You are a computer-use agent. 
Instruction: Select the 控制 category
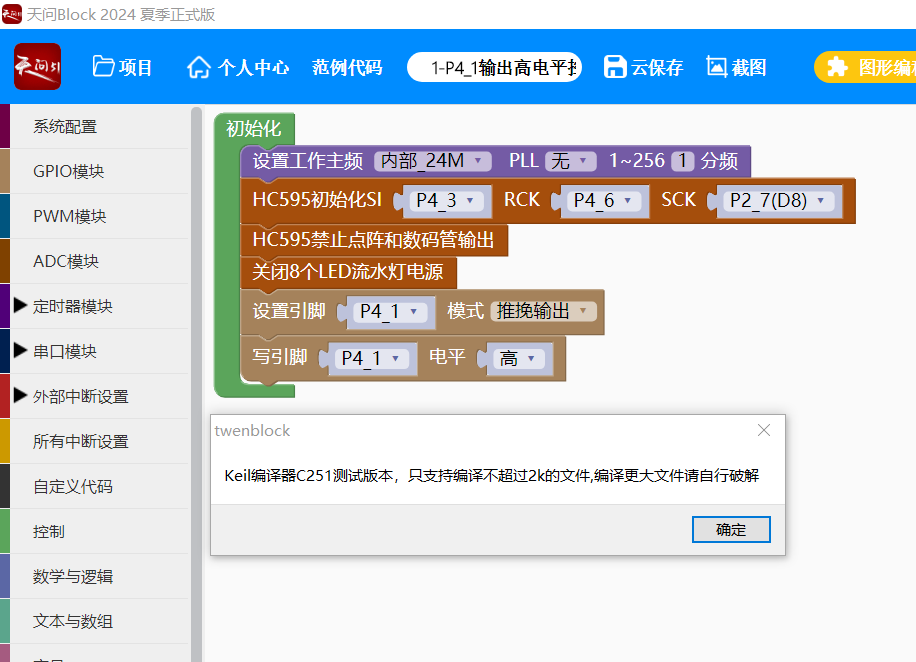click(95, 531)
